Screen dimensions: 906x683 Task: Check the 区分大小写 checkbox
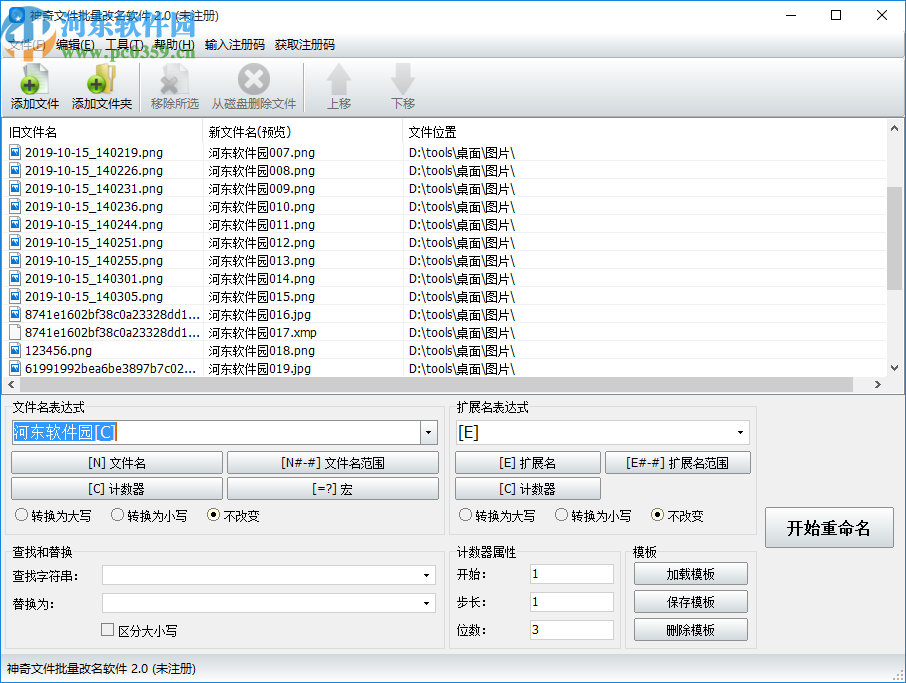pyautogui.click(x=107, y=629)
